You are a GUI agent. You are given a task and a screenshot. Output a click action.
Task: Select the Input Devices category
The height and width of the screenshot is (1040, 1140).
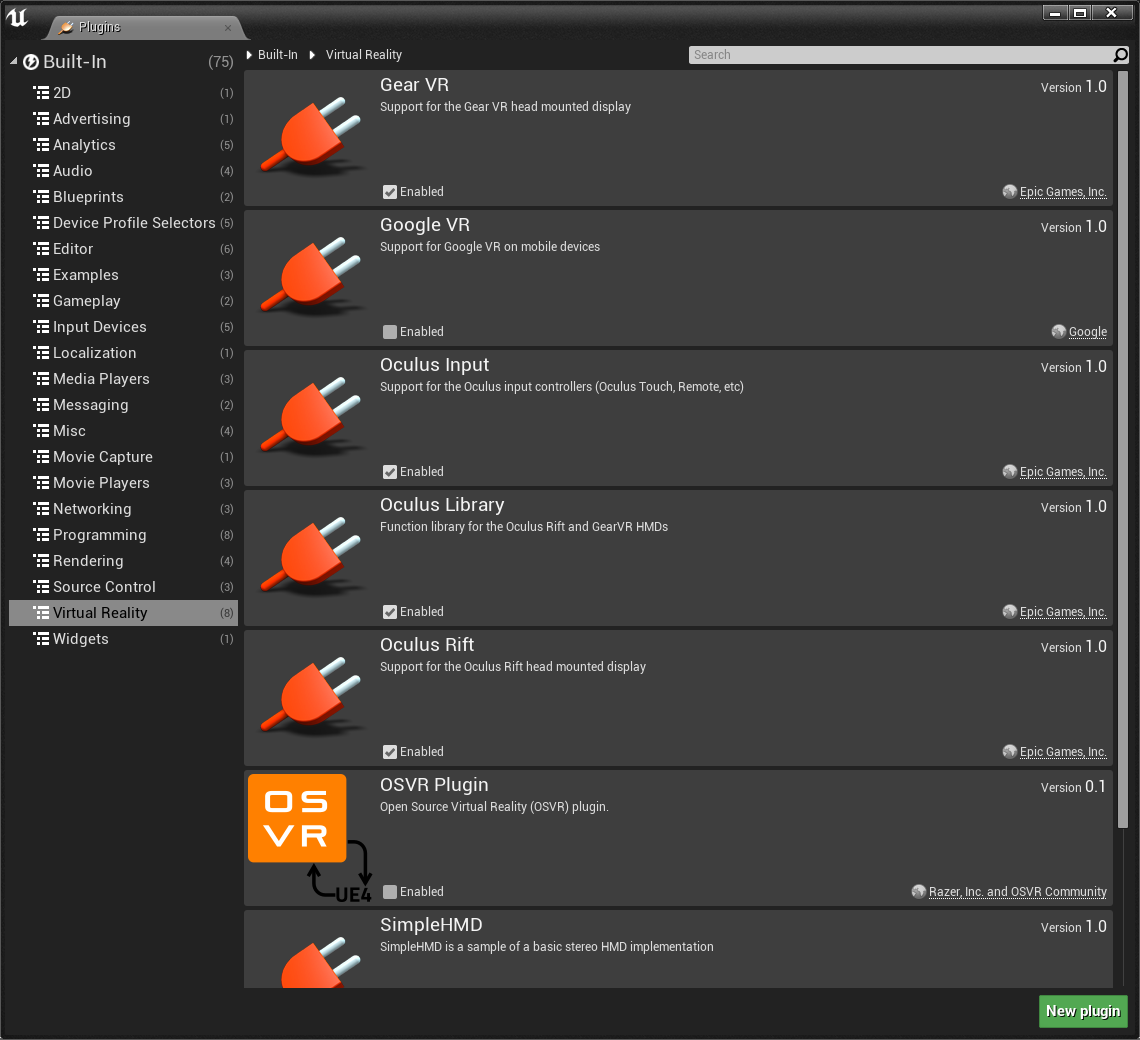[123, 327]
